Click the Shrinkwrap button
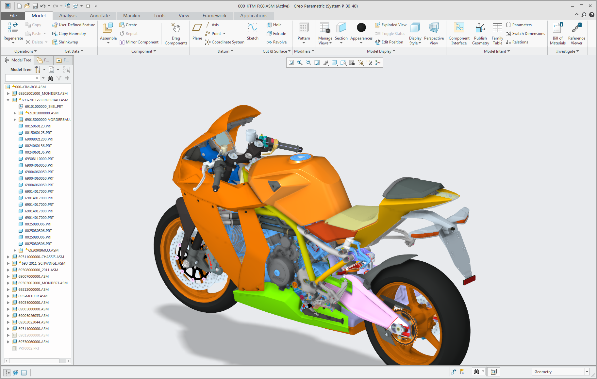The image size is (597, 379). 65,42
